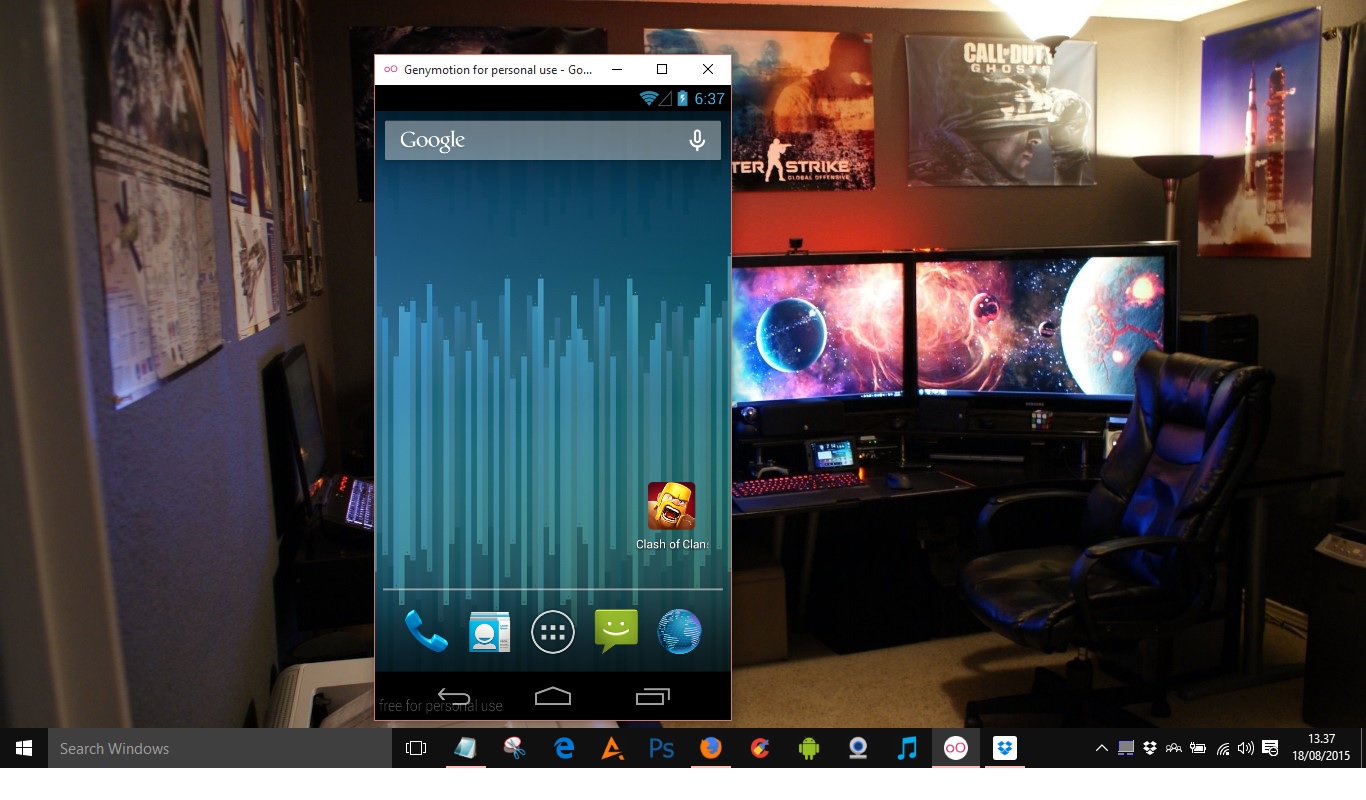This screenshot has height=800, width=1366.
Task: Return home with the Android Home button
Action: point(553,695)
